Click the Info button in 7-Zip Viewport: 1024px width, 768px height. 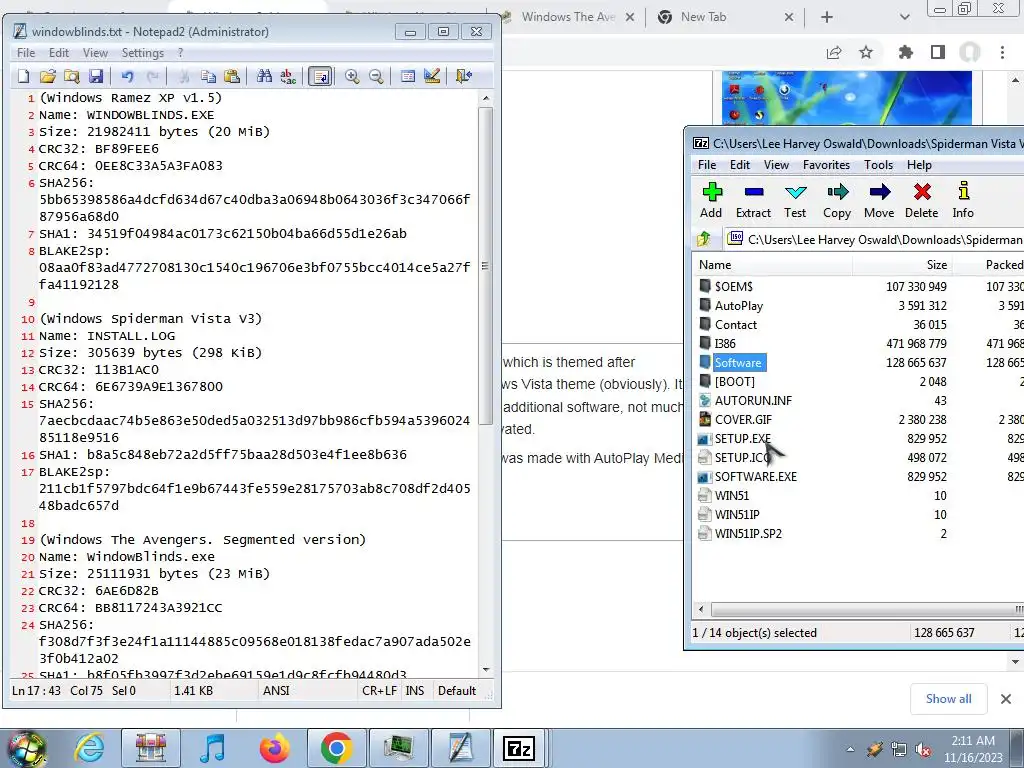point(963,200)
